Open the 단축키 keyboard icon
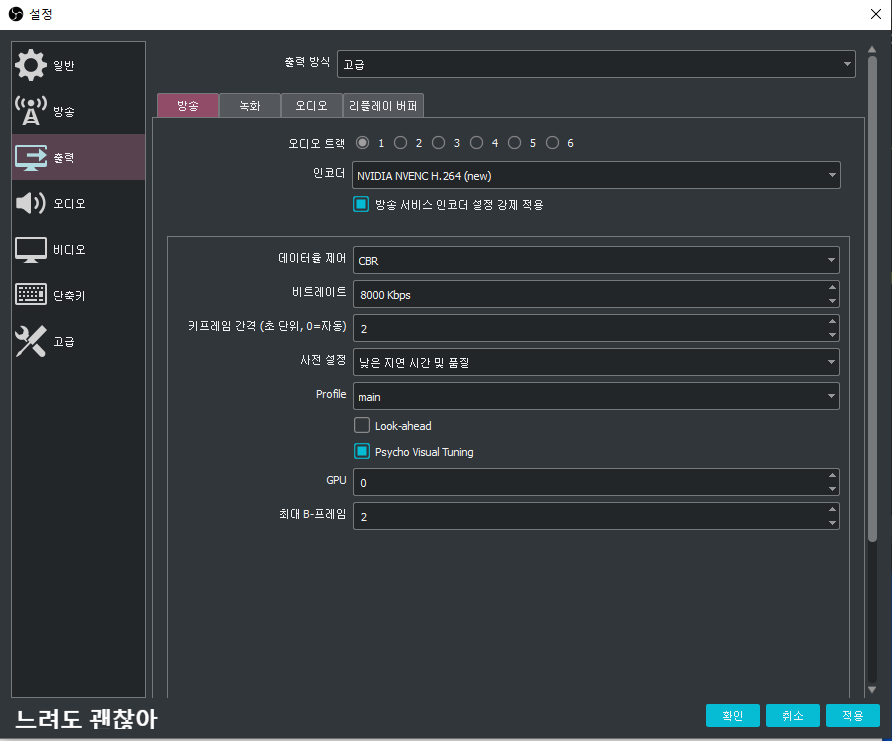The image size is (892, 741). tap(31, 295)
